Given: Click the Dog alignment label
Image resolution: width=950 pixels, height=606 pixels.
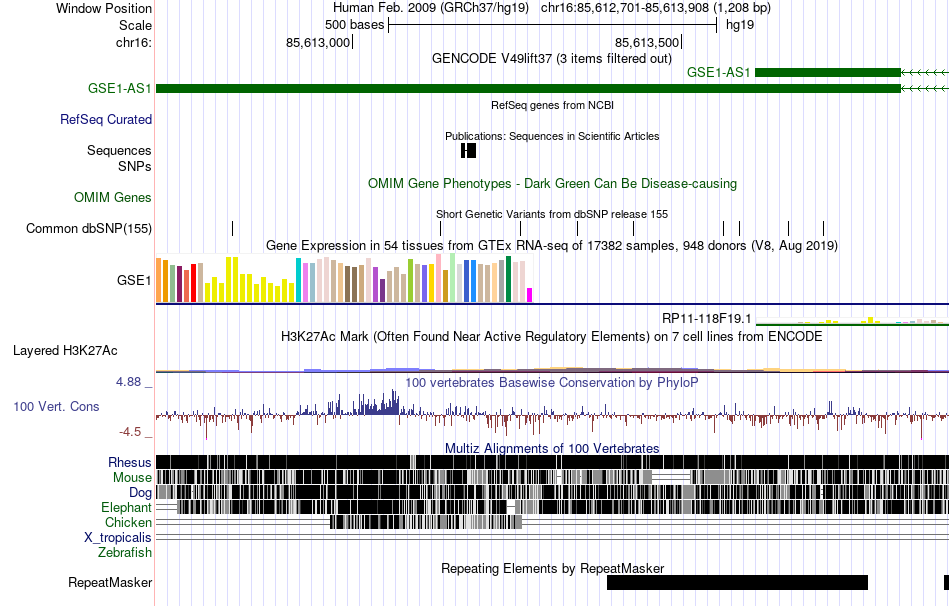Looking at the screenshot, I should (x=140, y=493).
